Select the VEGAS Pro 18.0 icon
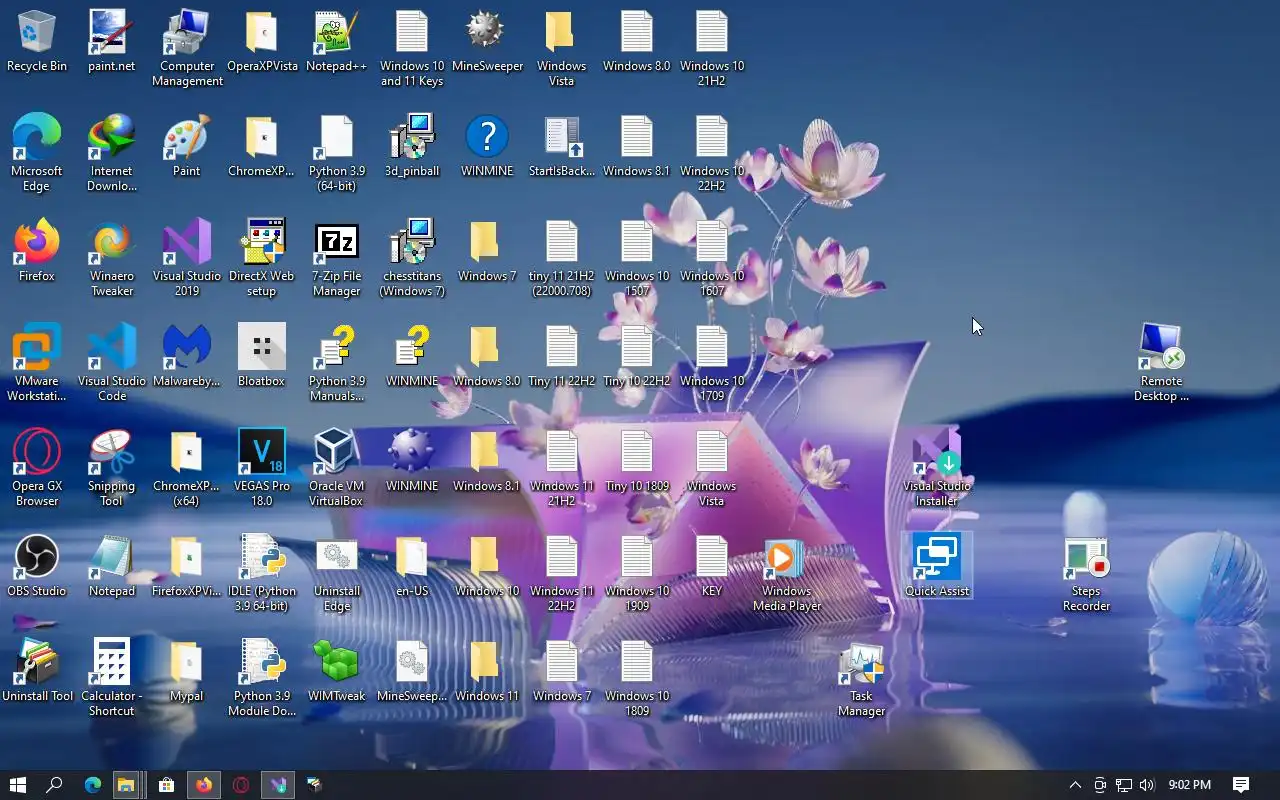This screenshot has width=1280, height=800. (262, 468)
